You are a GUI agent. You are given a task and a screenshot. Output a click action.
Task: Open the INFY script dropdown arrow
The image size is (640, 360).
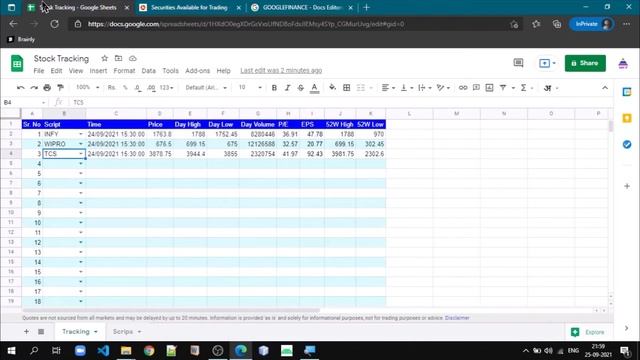point(80,134)
